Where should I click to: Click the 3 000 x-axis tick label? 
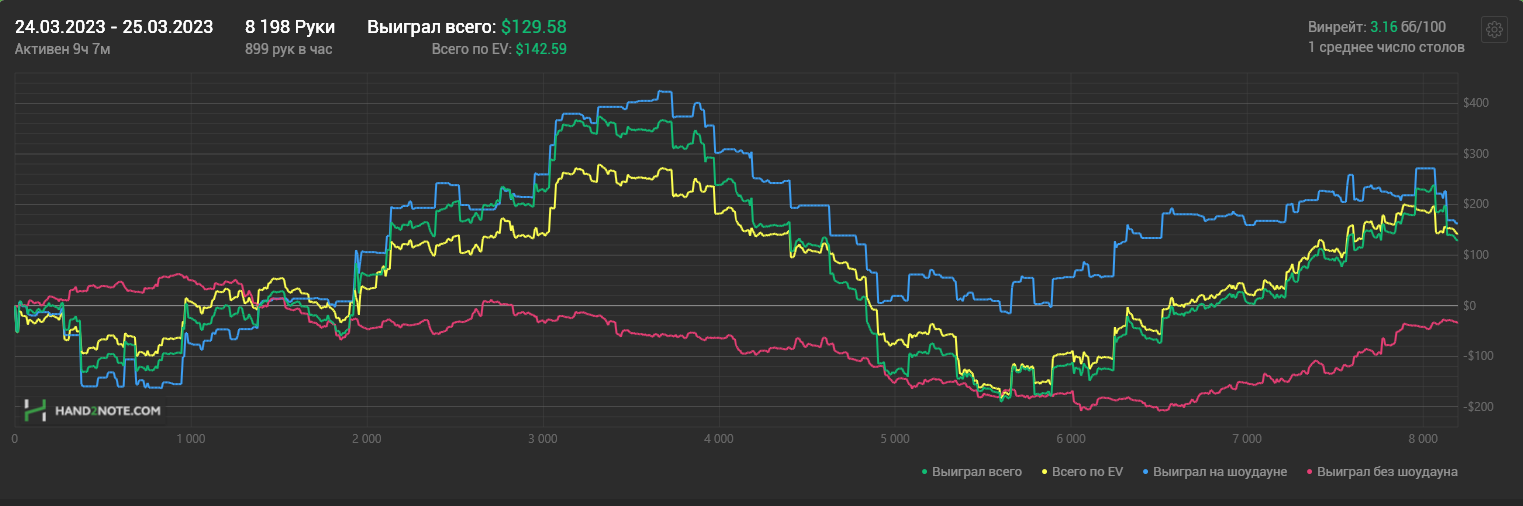(542, 438)
